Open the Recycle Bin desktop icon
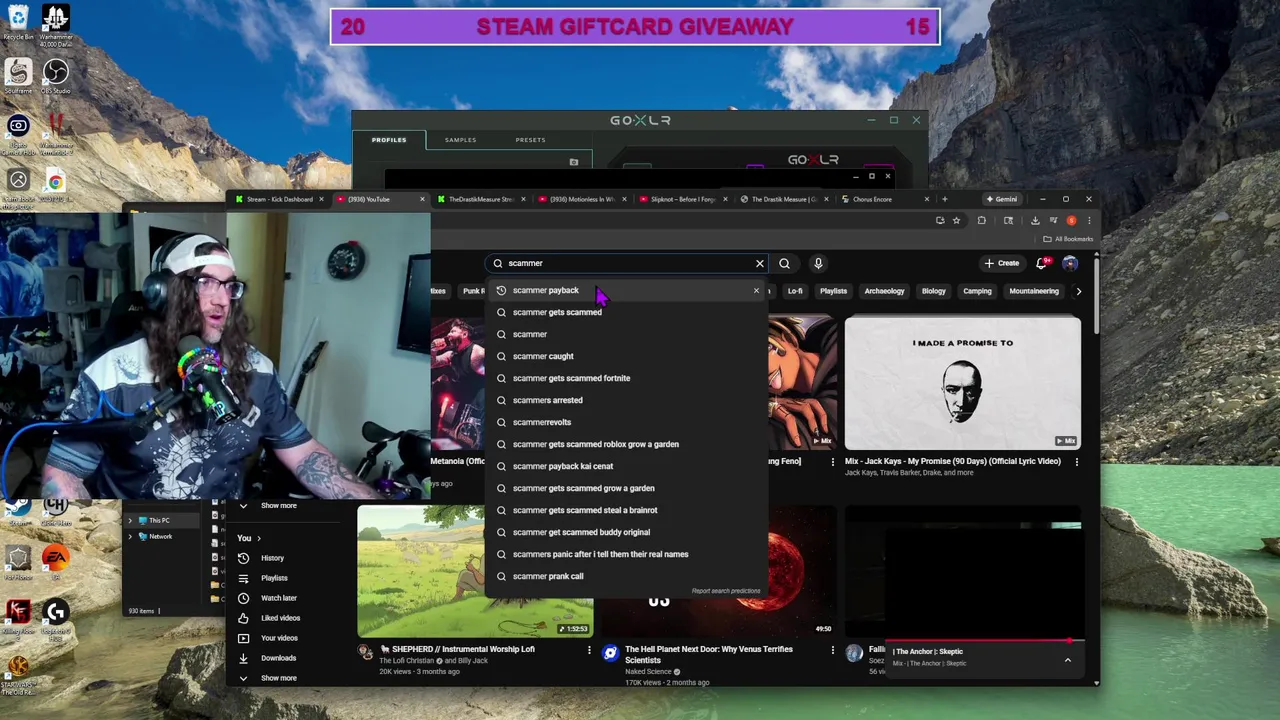 coord(18,22)
